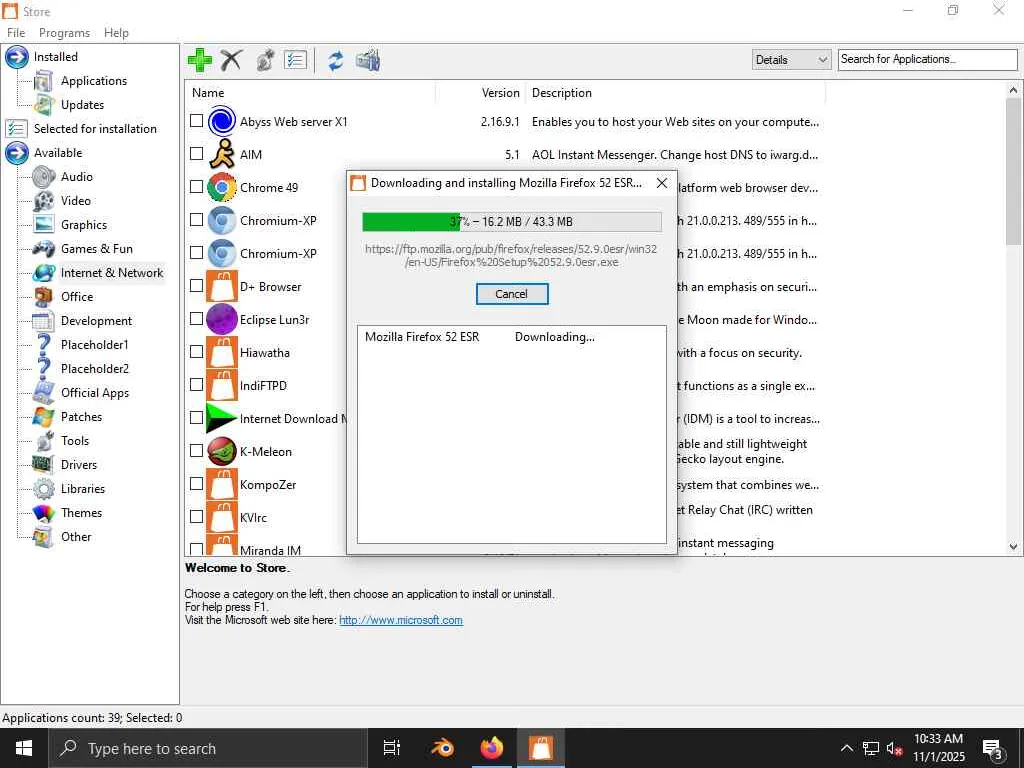Tick the K-Meleon checkbox
Viewport: 1024px width, 768px height.
tap(197, 451)
